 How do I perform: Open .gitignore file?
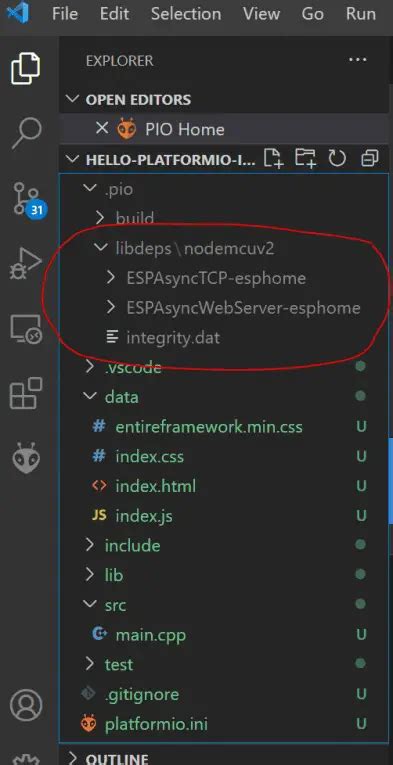(x=142, y=694)
